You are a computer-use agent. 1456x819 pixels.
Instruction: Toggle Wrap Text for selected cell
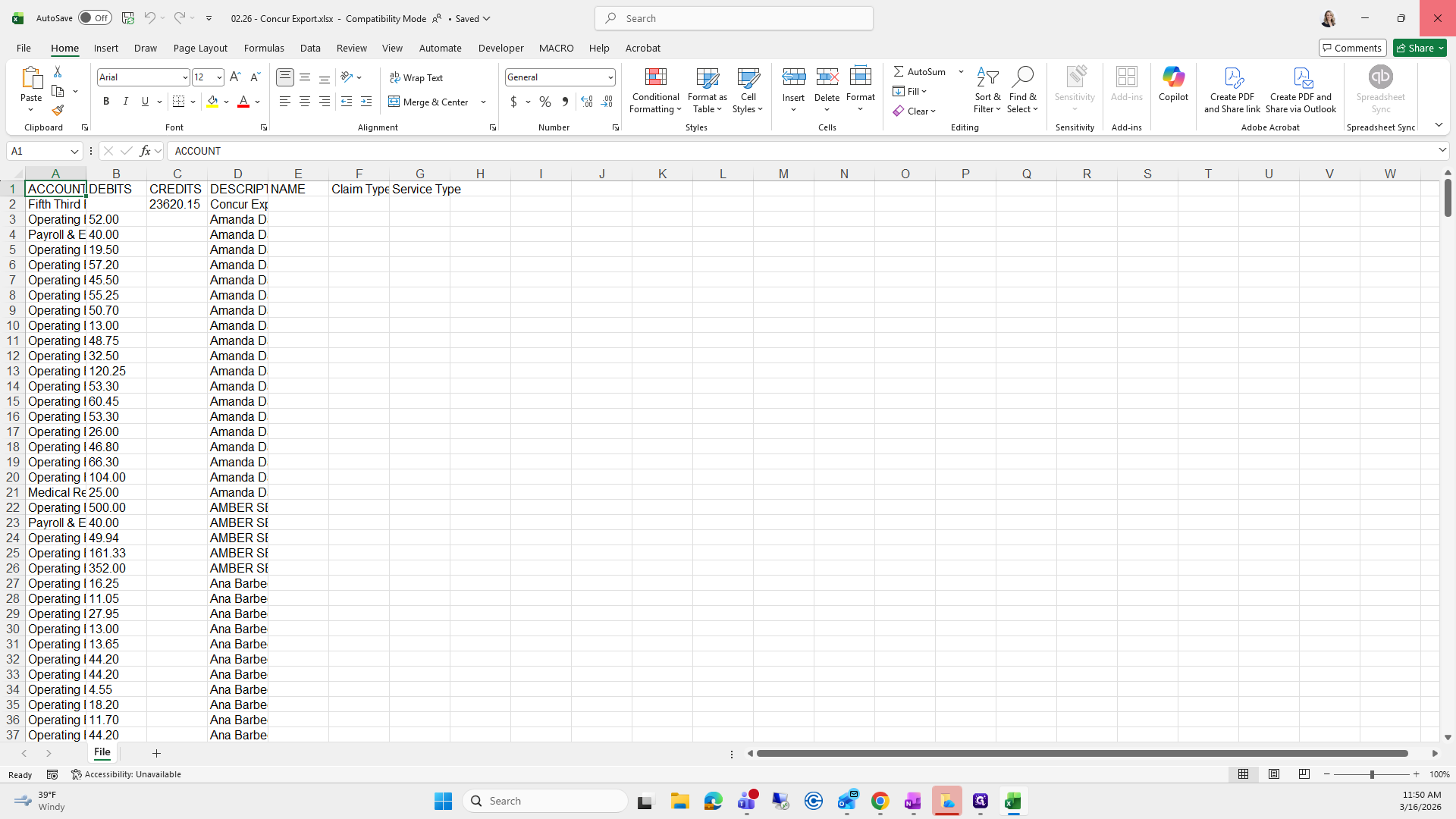[x=416, y=77]
